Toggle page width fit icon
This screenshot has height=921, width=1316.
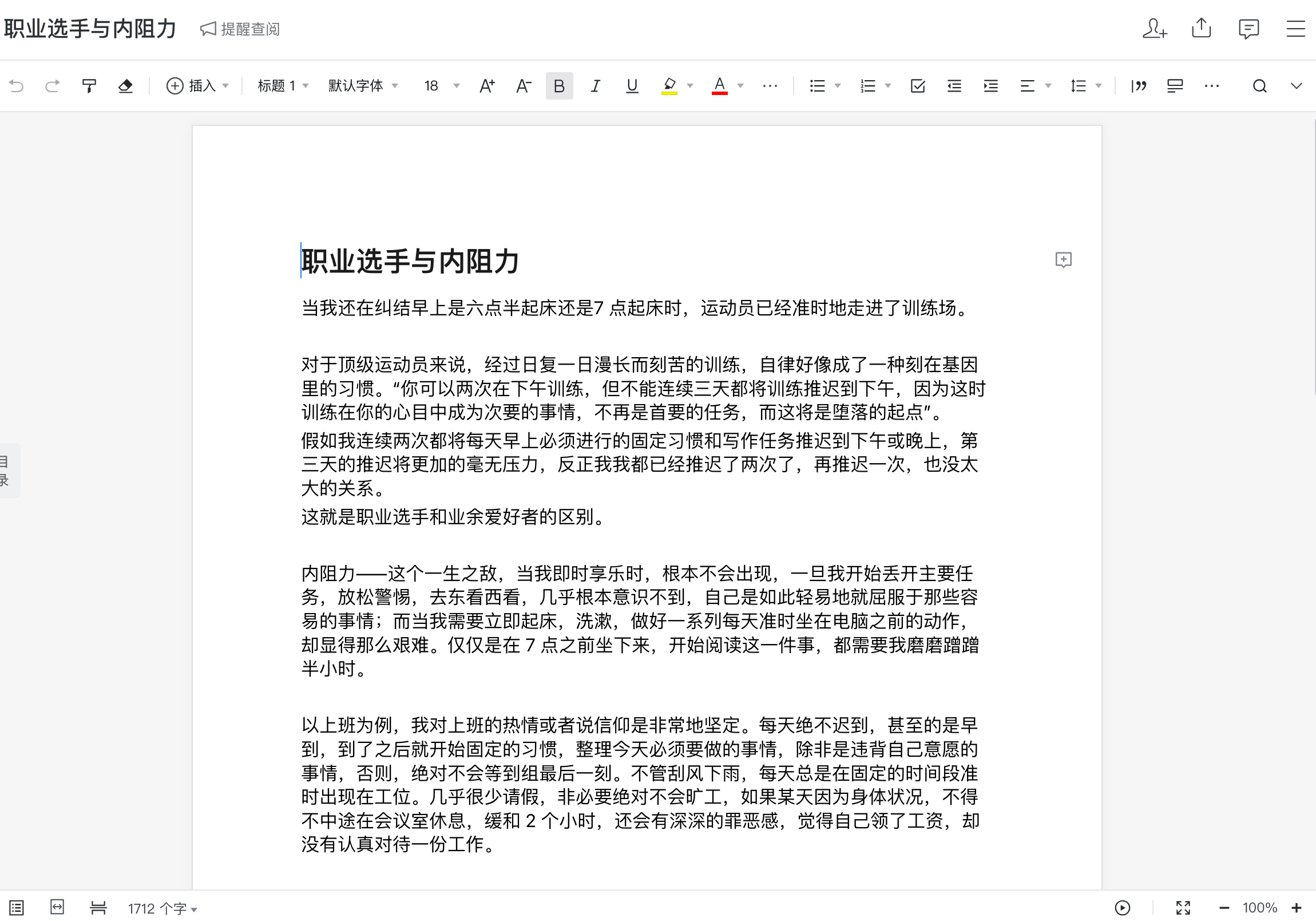pos(57,907)
